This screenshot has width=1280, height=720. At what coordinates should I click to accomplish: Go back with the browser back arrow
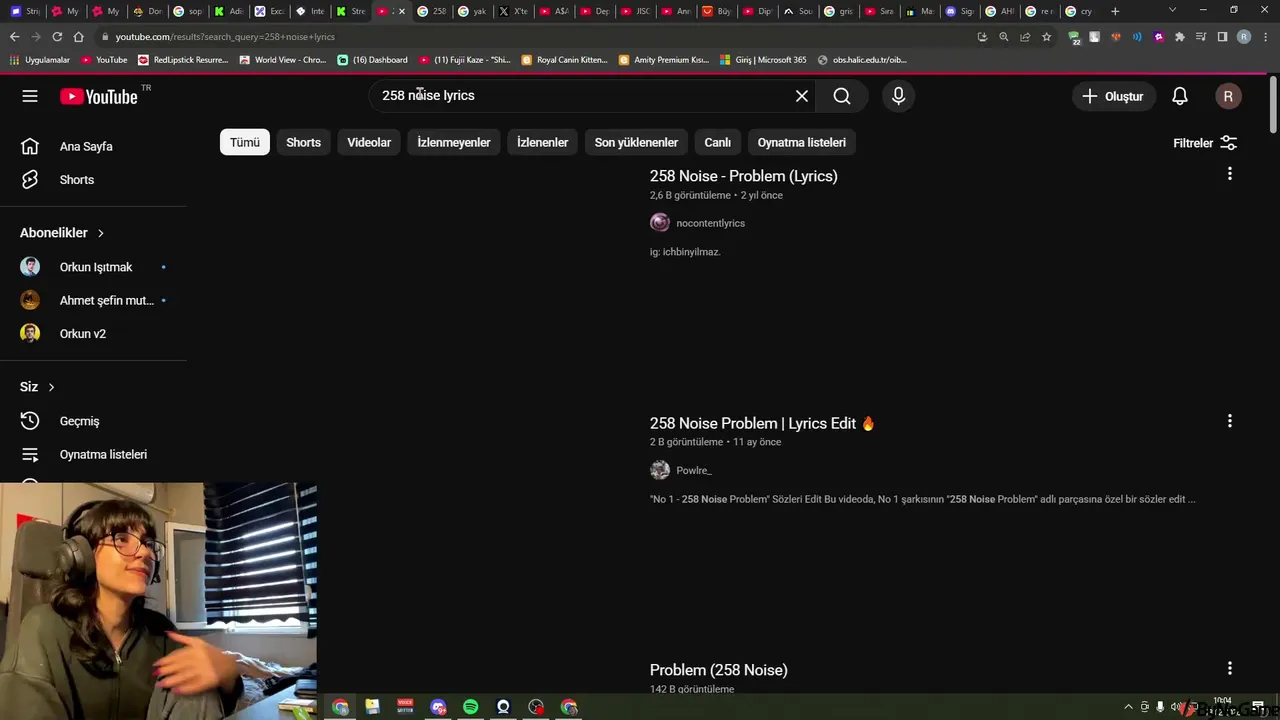[14, 37]
